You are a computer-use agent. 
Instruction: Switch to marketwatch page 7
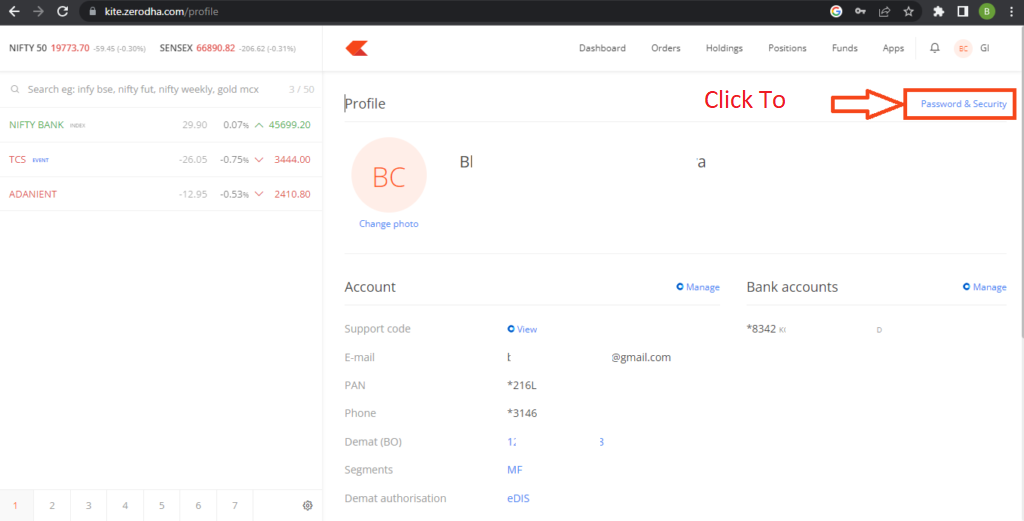coord(234,505)
